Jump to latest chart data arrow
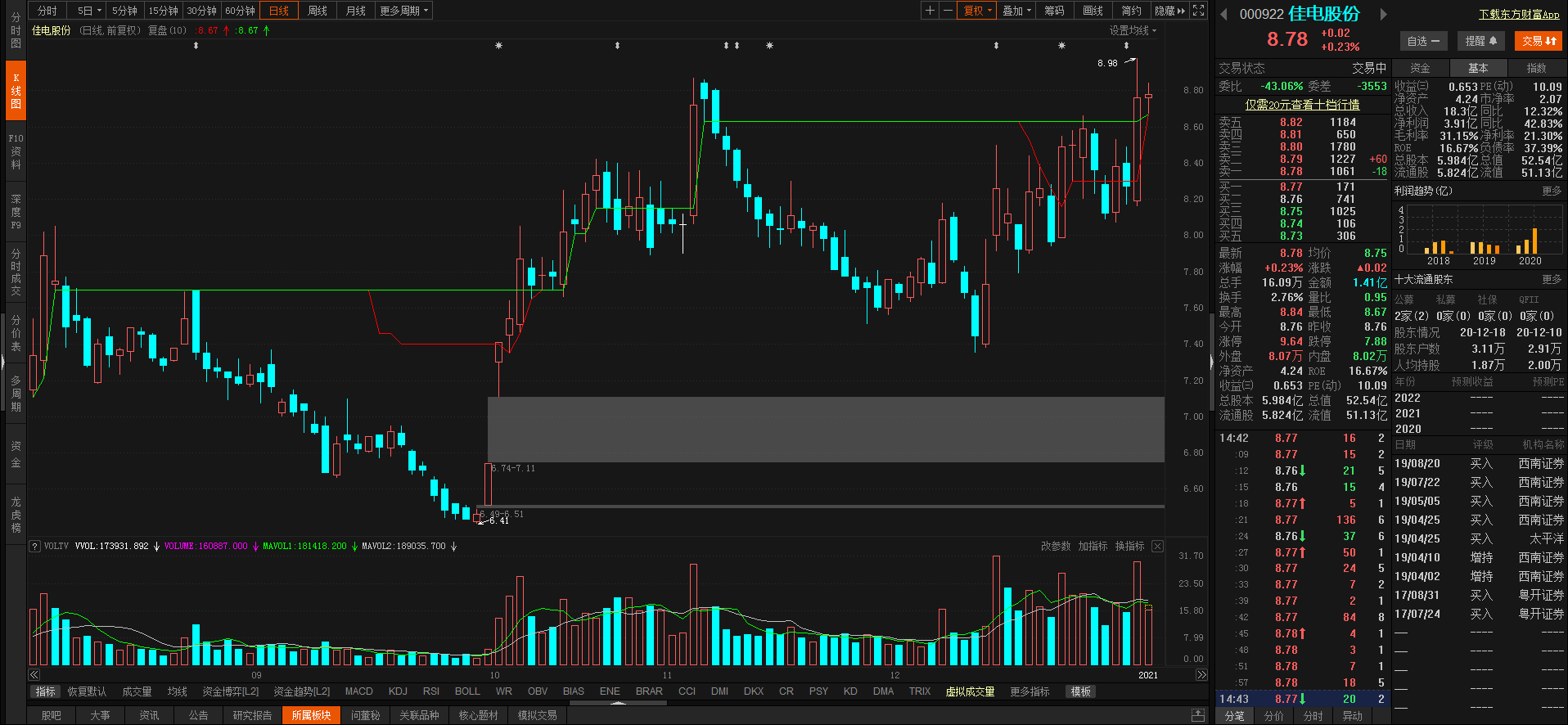The height and width of the screenshot is (725, 1568). coord(1201,675)
